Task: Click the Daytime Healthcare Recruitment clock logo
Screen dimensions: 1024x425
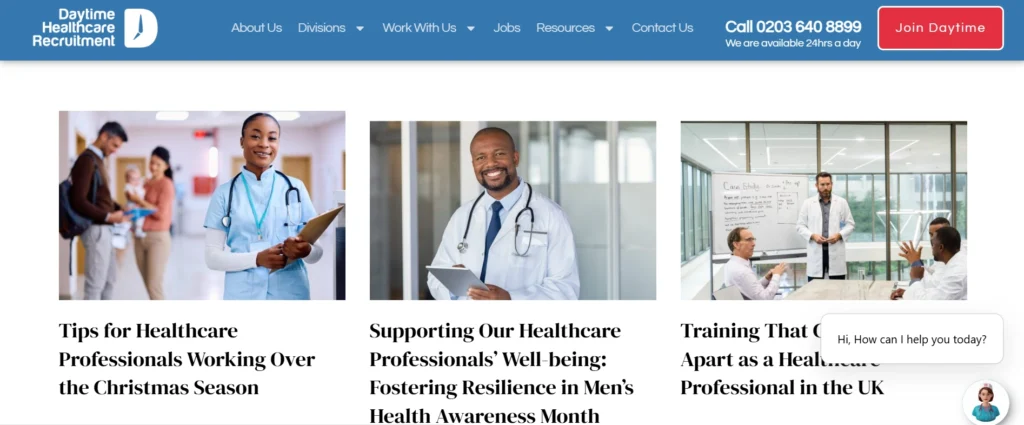Action: click(x=95, y=28)
